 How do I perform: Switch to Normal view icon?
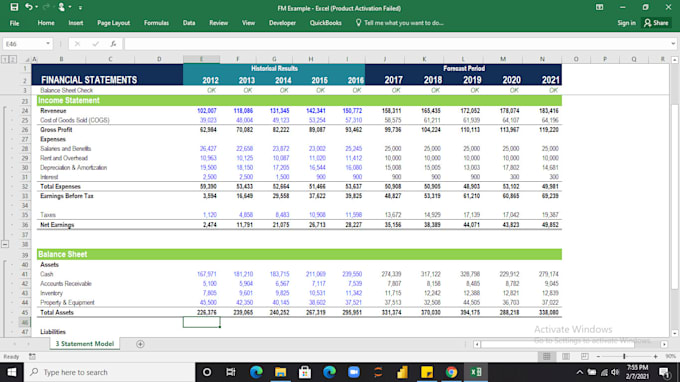546,356
